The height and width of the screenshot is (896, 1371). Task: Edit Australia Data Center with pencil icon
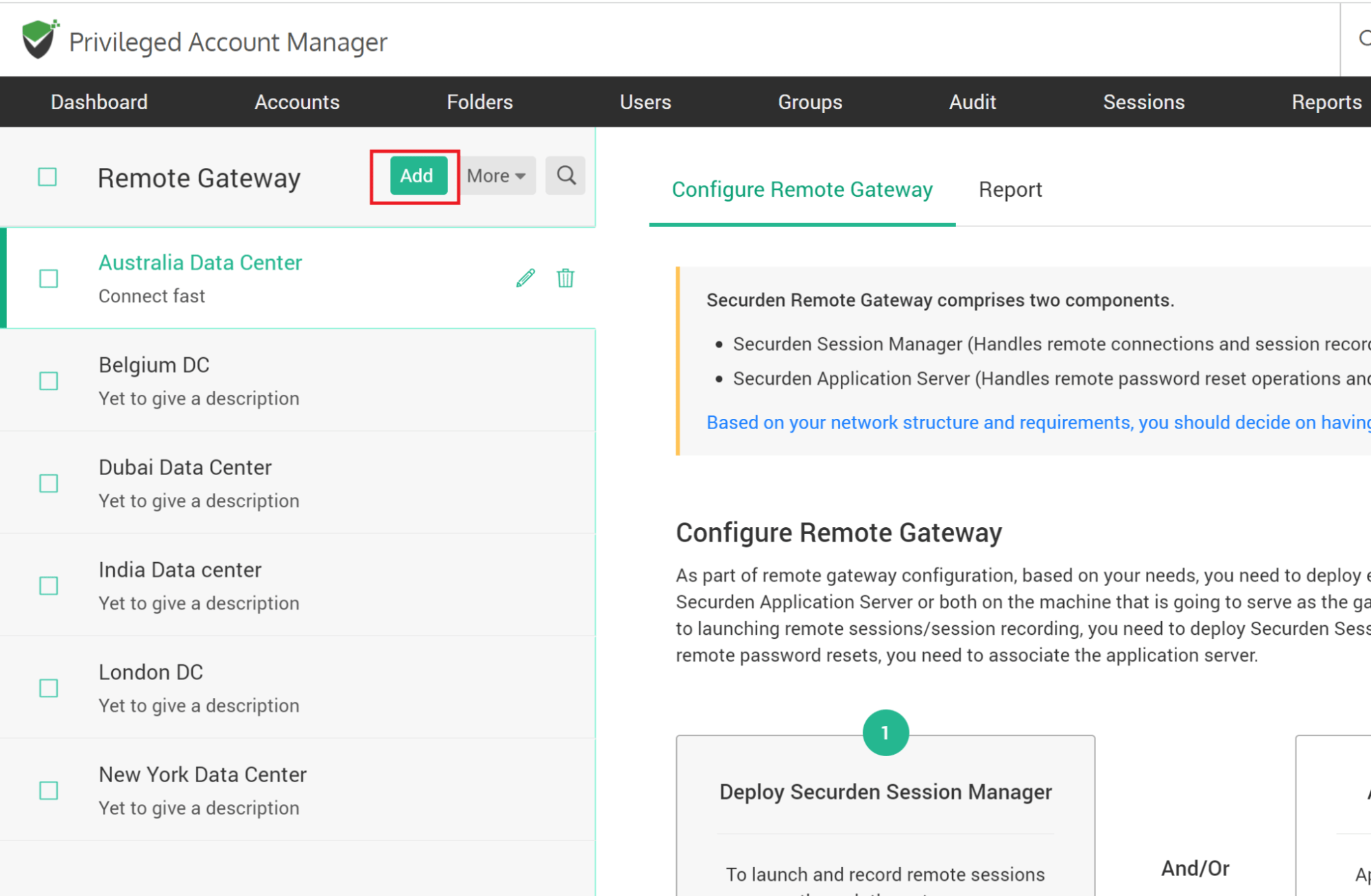[525, 278]
